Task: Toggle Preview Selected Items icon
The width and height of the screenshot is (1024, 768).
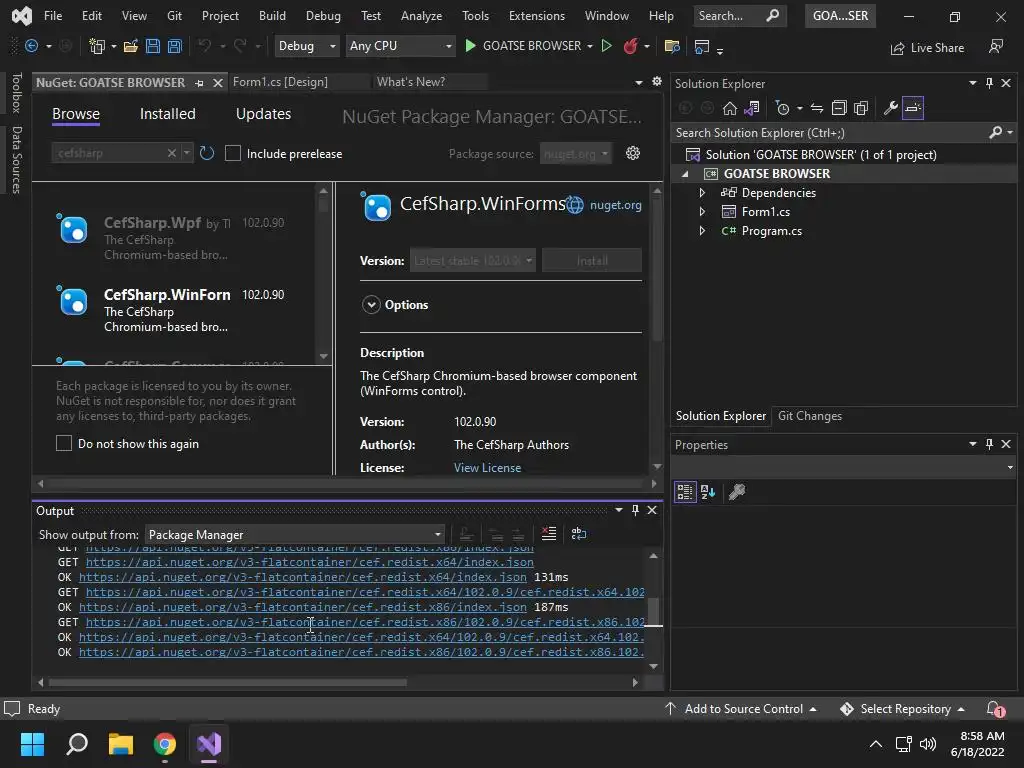Action: 913,108
